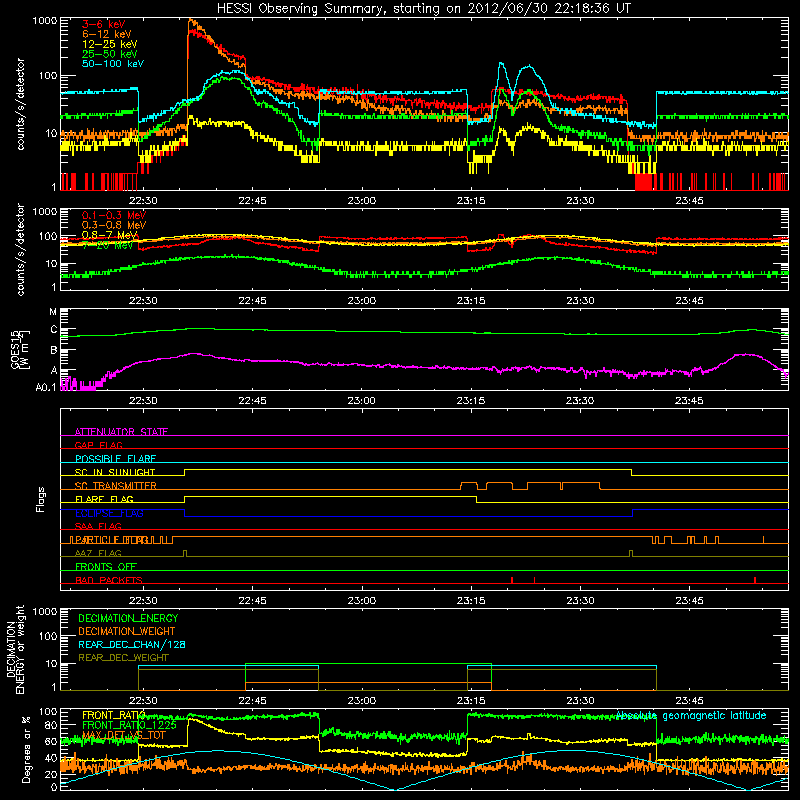Select the cyan 50-100 keV legend label
This screenshot has width=800, height=800.
pos(113,64)
